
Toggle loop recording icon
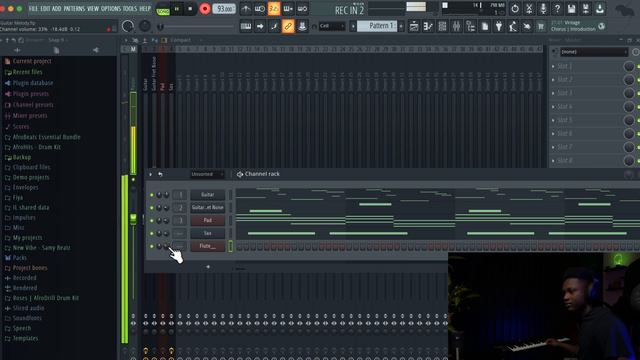[x=302, y=9]
